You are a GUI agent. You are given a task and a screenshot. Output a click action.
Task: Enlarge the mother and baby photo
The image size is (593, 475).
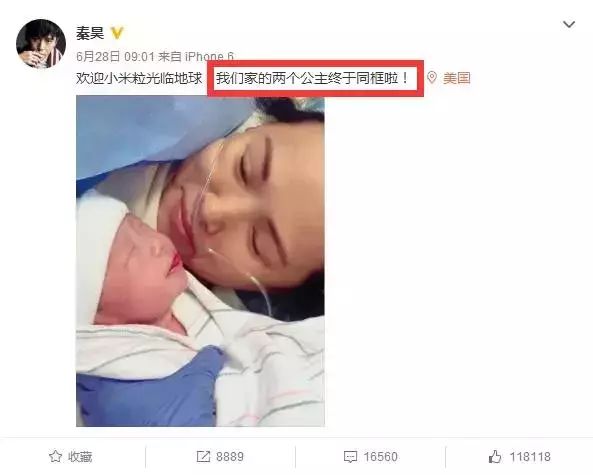click(x=200, y=261)
